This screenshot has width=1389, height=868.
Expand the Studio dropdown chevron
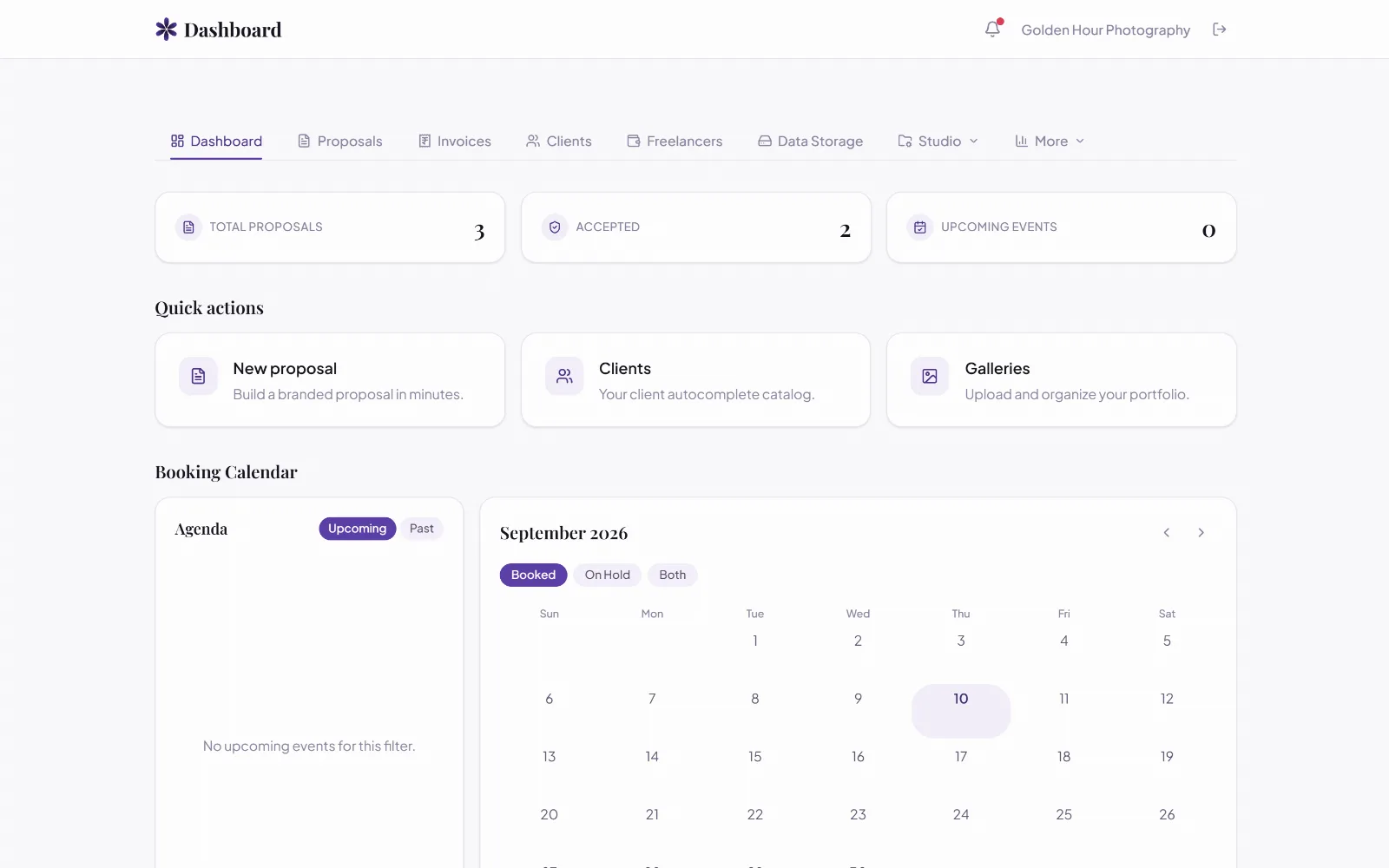(x=974, y=141)
